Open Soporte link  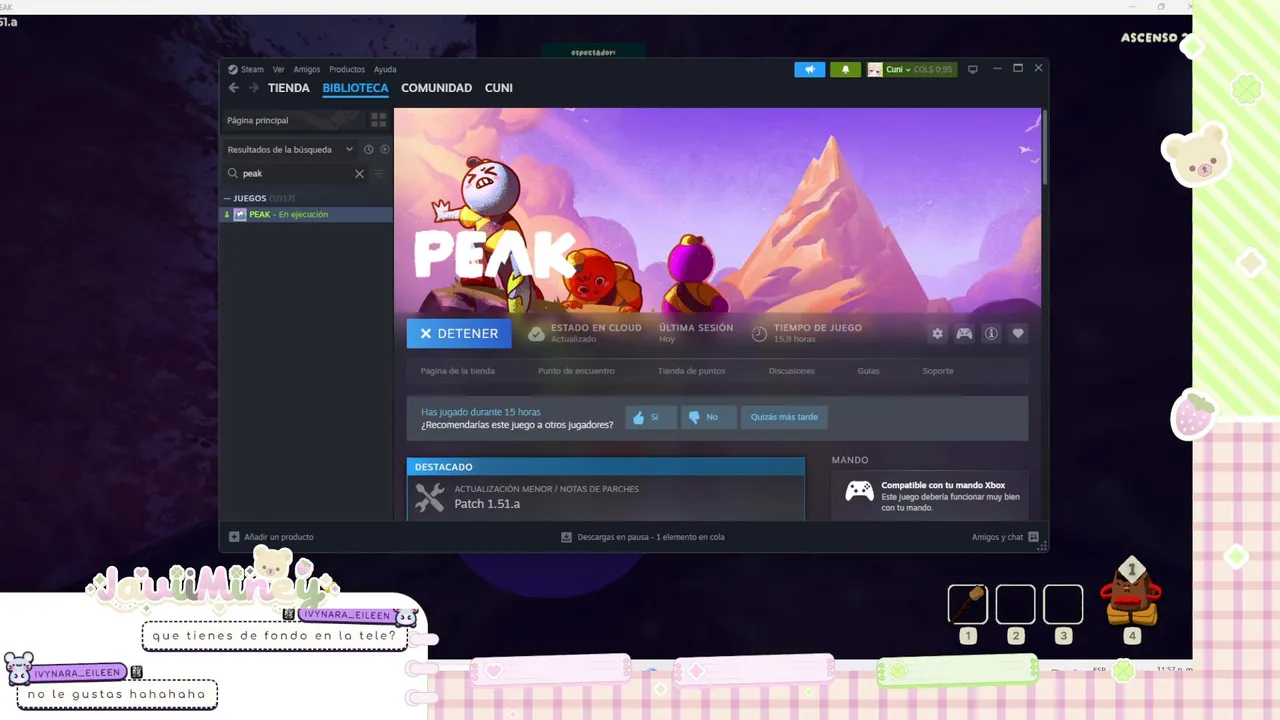pos(938,371)
